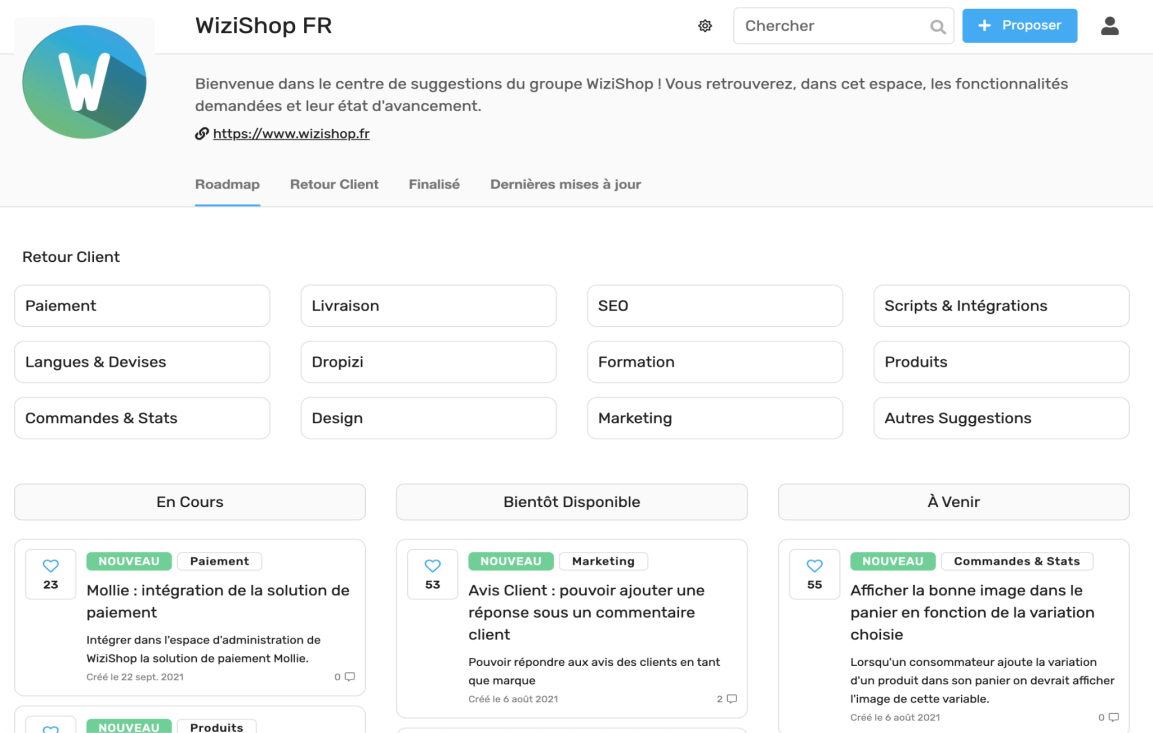Click the link icon beside the WiziShop URL
Screen dimensions: 1153x733
point(202,133)
